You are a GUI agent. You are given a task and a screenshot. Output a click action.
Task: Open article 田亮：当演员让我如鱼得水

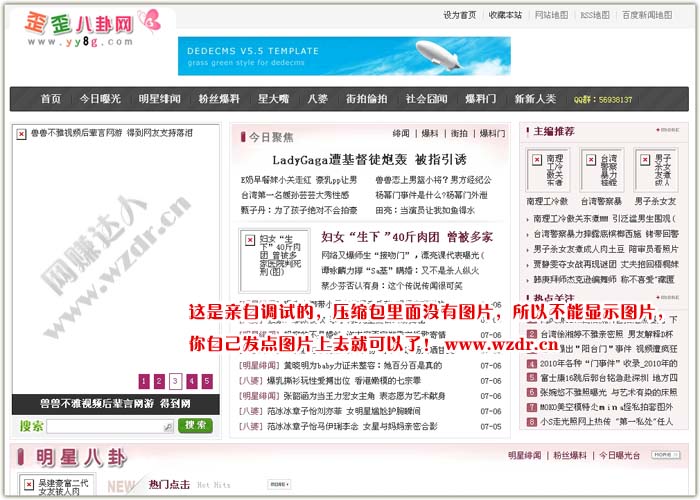coord(425,210)
